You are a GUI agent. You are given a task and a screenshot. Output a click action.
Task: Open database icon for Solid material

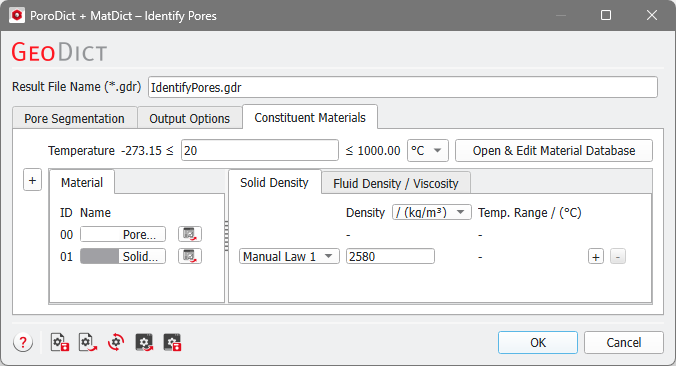(x=190, y=257)
